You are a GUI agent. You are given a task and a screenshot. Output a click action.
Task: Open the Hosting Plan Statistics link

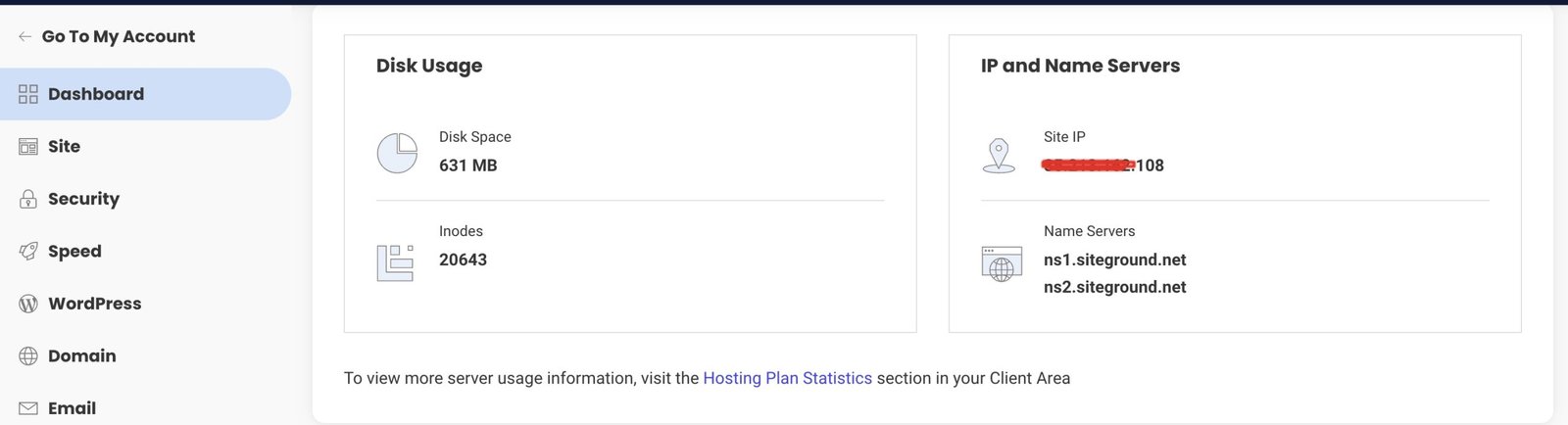click(787, 378)
